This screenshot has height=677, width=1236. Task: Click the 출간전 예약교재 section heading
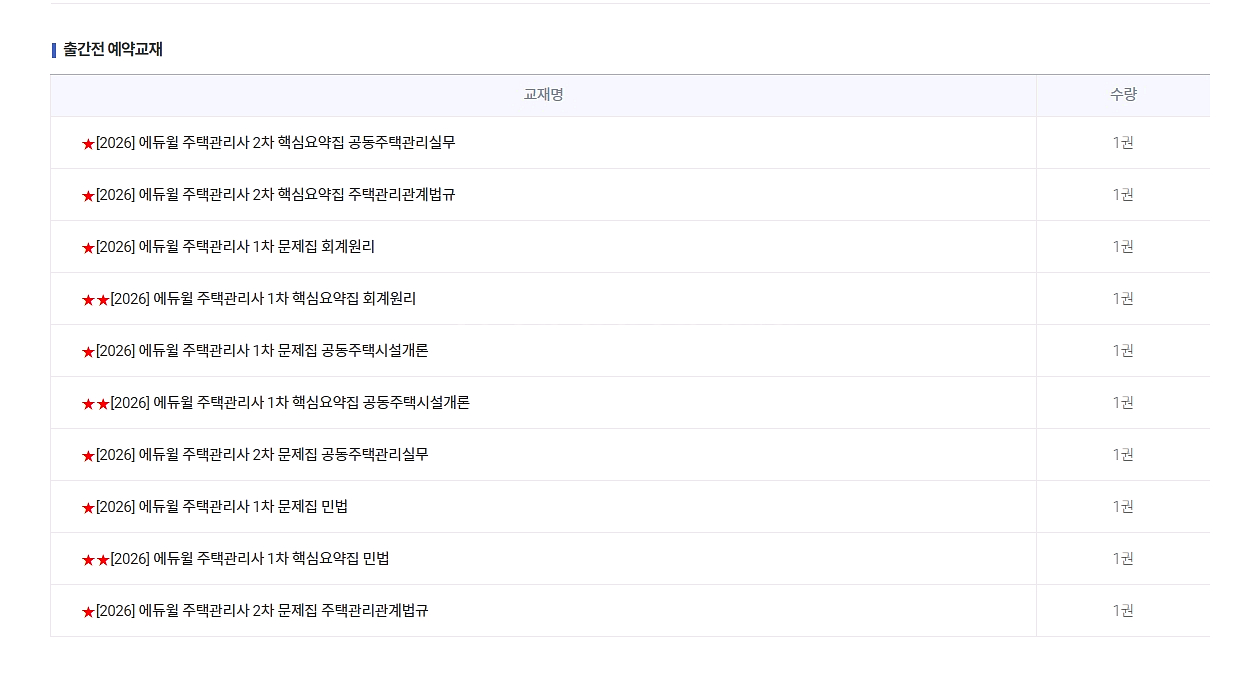pos(112,50)
